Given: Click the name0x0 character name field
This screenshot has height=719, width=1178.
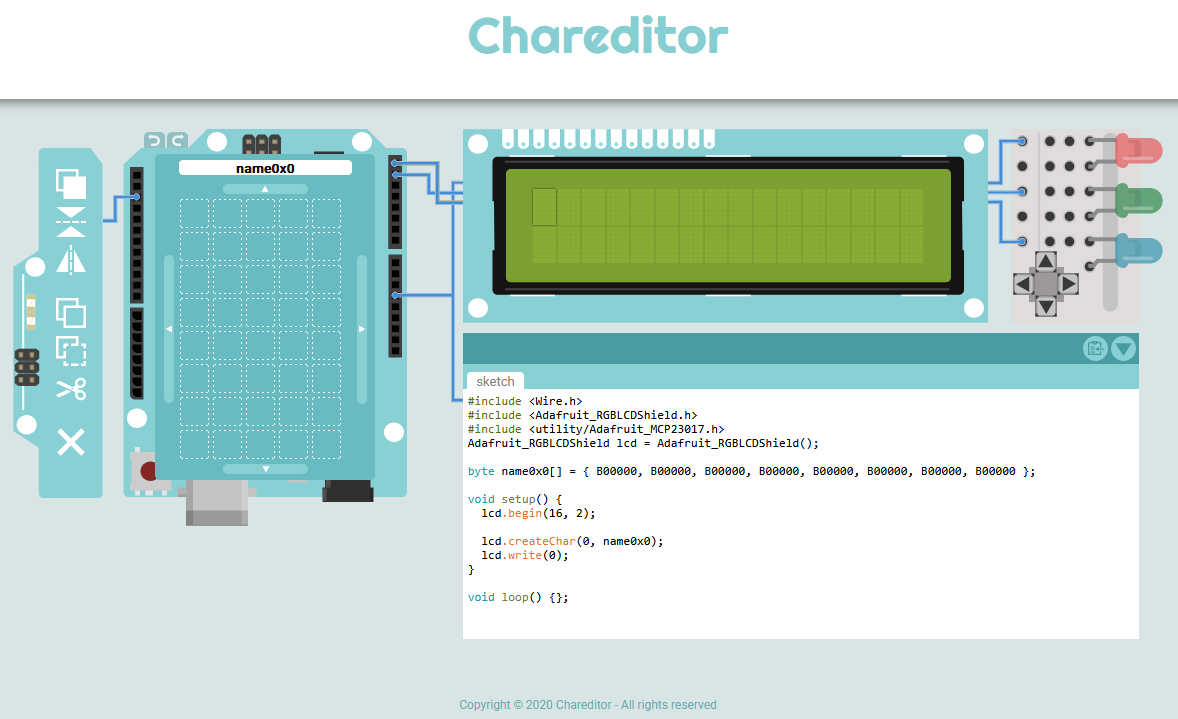Looking at the screenshot, I should (263, 167).
